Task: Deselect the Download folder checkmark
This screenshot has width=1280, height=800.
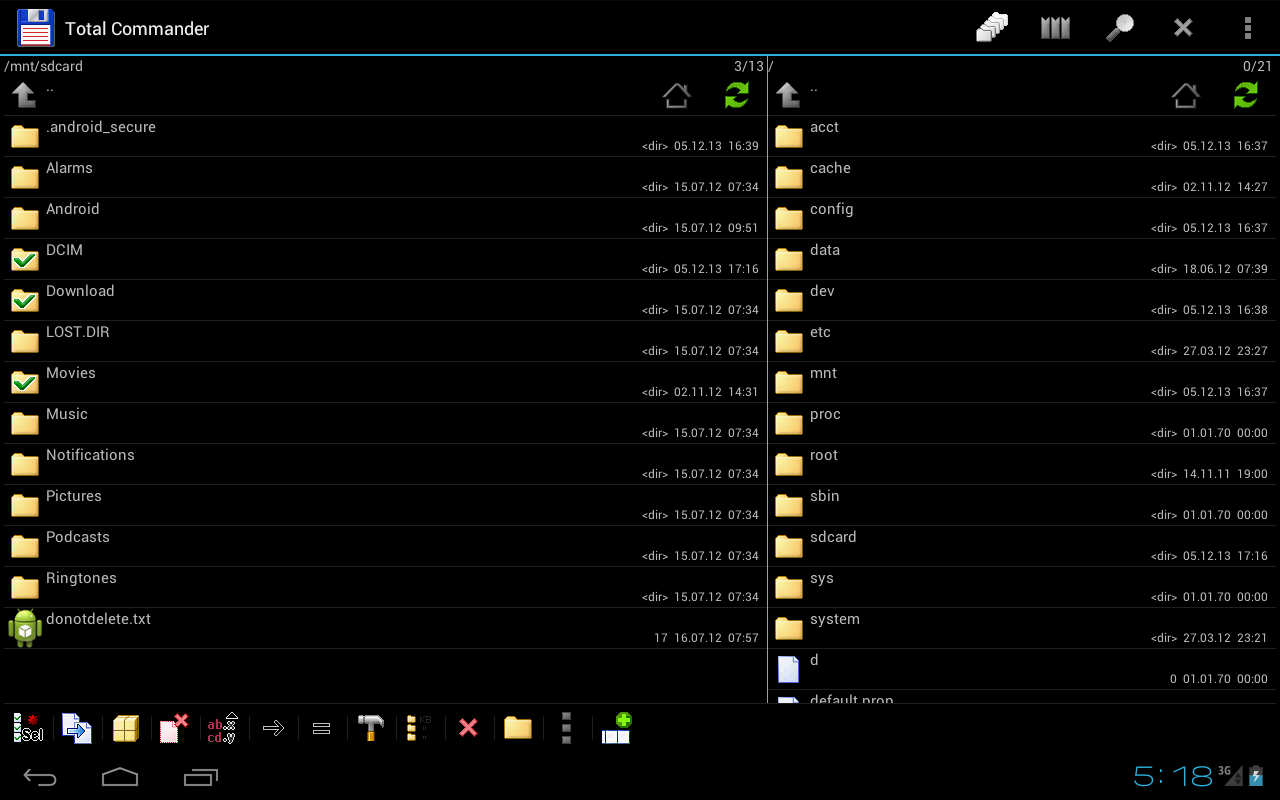Action: (24, 299)
